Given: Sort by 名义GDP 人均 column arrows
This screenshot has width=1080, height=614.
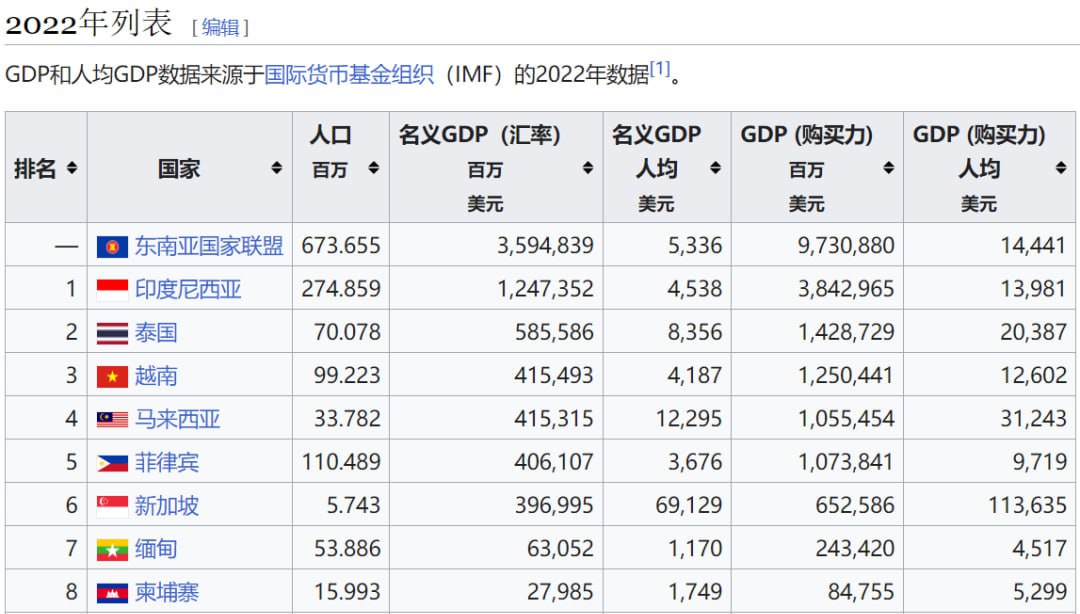Looking at the screenshot, I should click(715, 169).
